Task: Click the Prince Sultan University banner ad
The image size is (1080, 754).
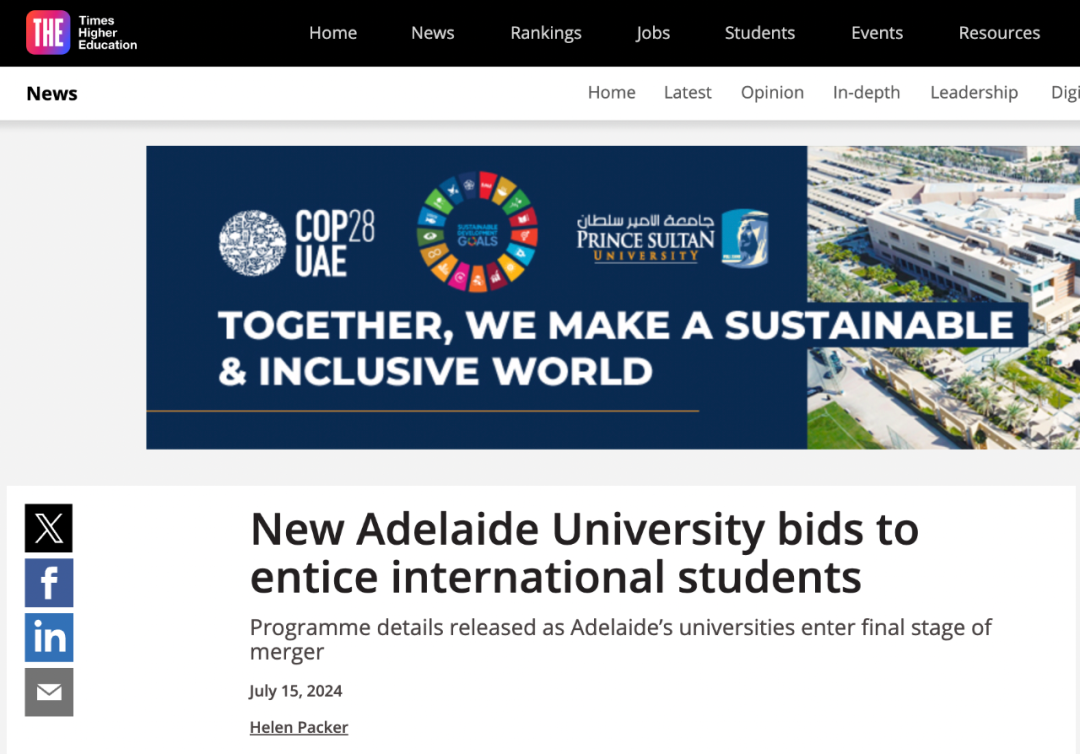Action: [x=613, y=297]
